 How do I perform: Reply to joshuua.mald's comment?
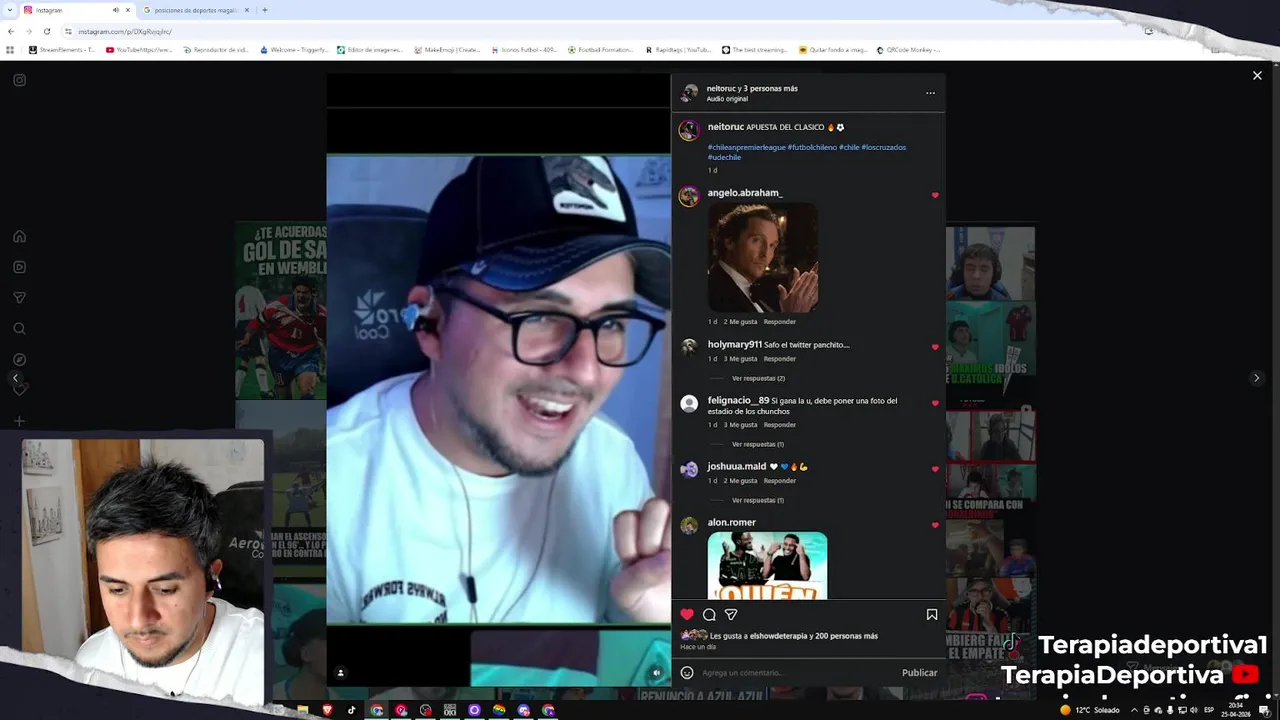click(x=779, y=481)
